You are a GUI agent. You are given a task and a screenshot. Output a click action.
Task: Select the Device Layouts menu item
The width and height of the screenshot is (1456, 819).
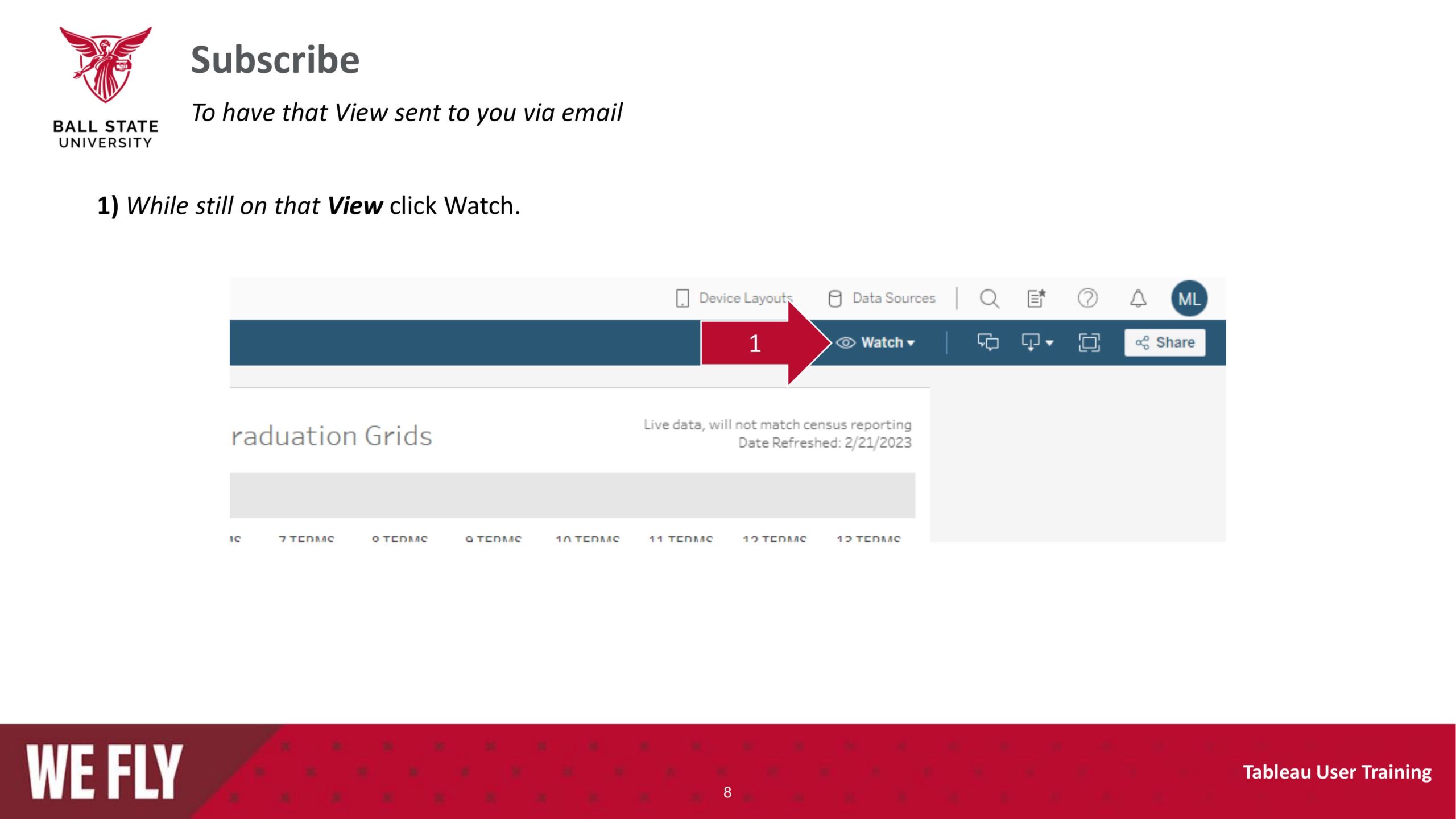tap(745, 297)
